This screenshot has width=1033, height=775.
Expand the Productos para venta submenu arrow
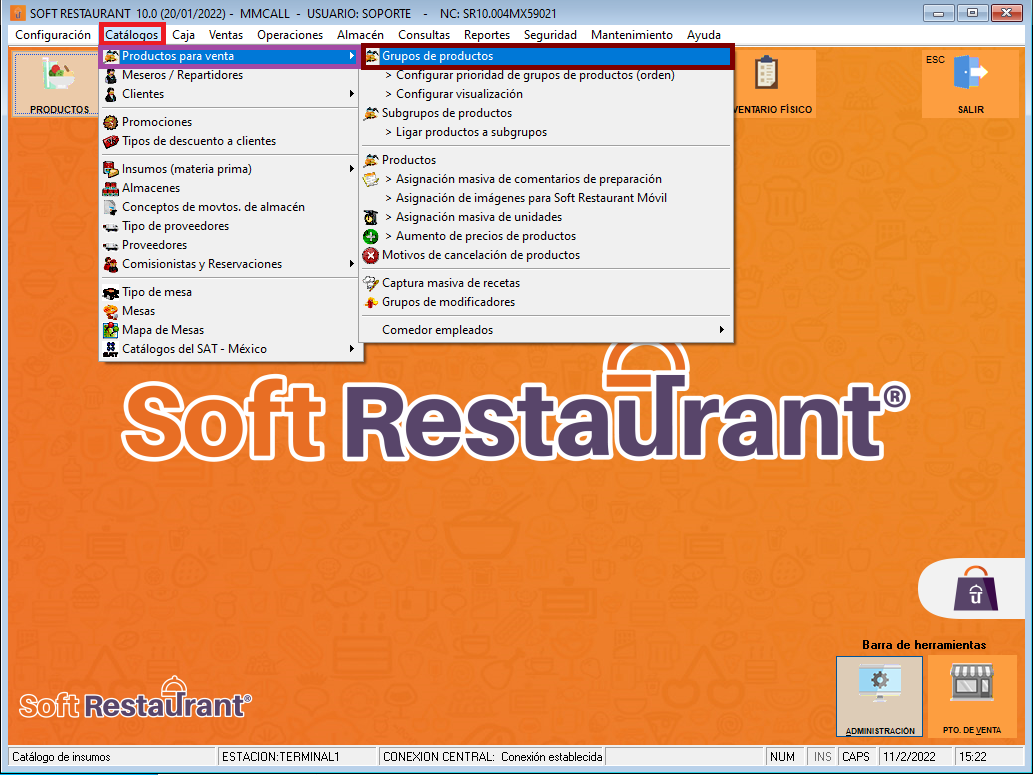tap(352, 56)
